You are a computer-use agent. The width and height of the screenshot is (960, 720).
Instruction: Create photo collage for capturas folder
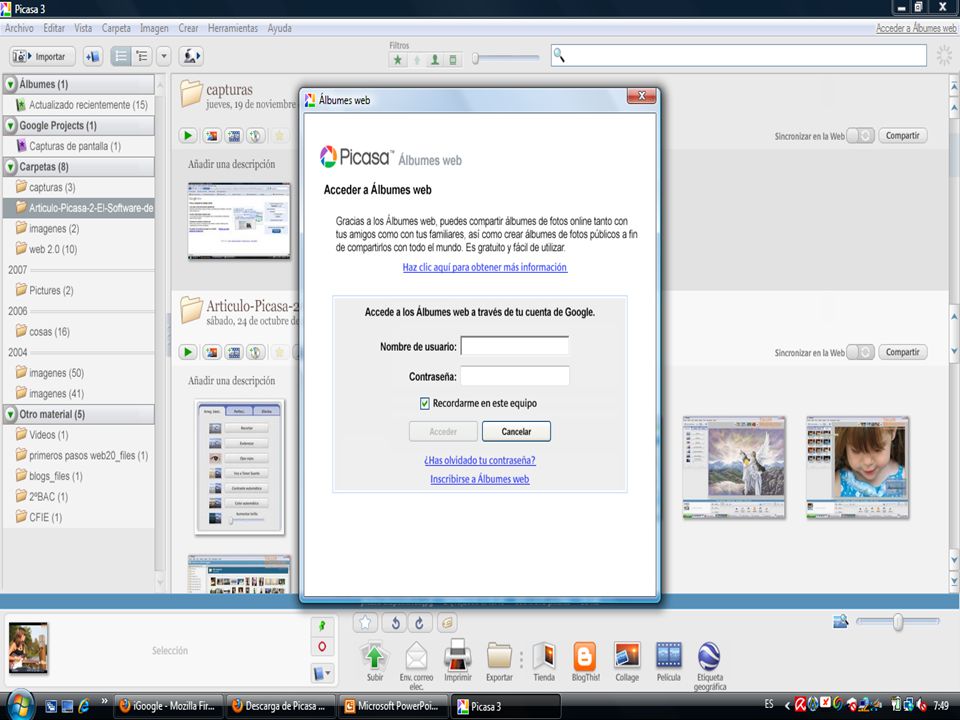tap(211, 135)
